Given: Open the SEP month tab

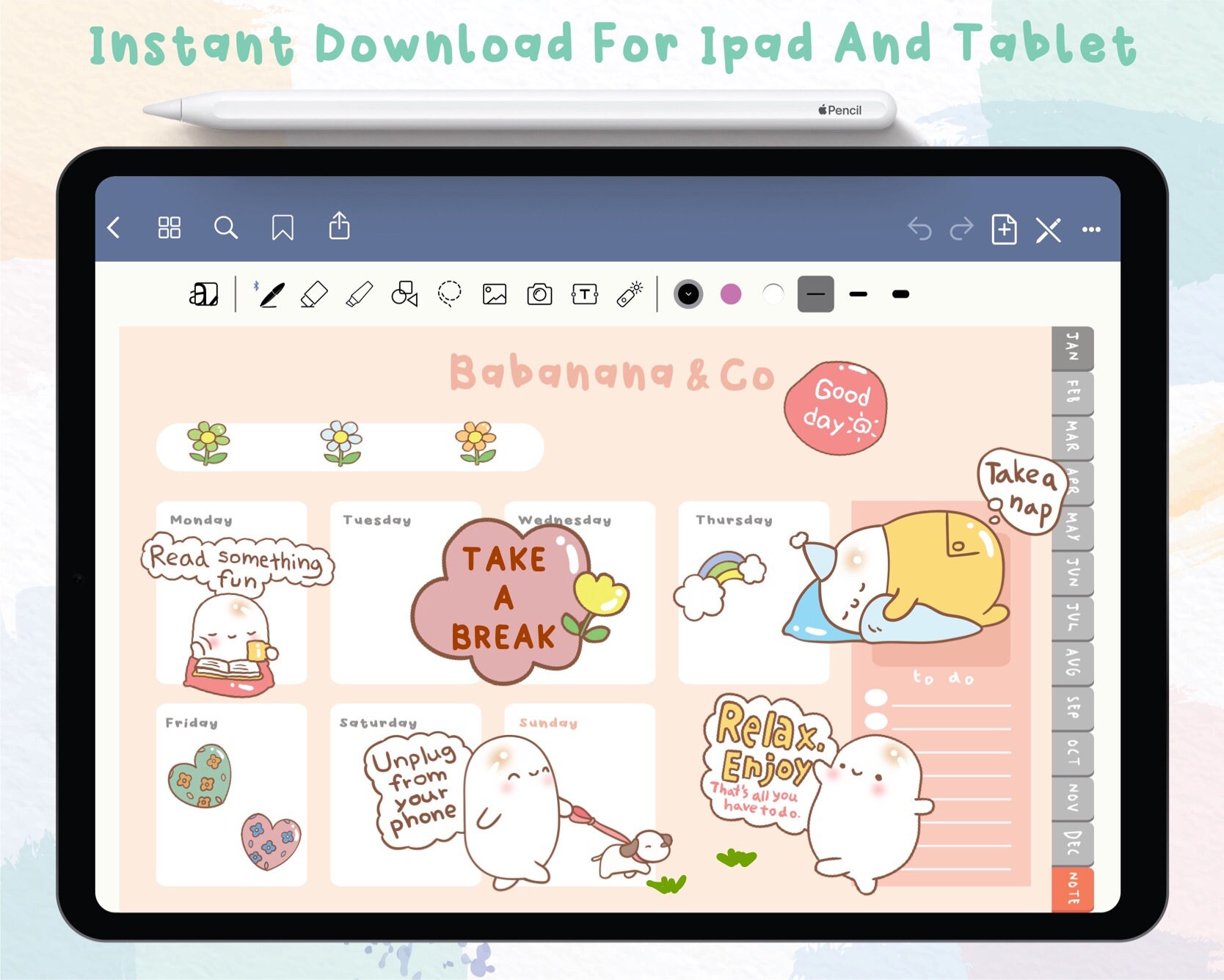Looking at the screenshot, I should (x=1072, y=708).
